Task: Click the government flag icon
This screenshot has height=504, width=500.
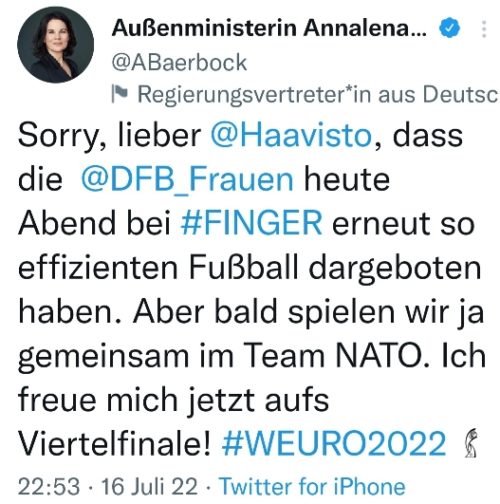Action: (120, 94)
